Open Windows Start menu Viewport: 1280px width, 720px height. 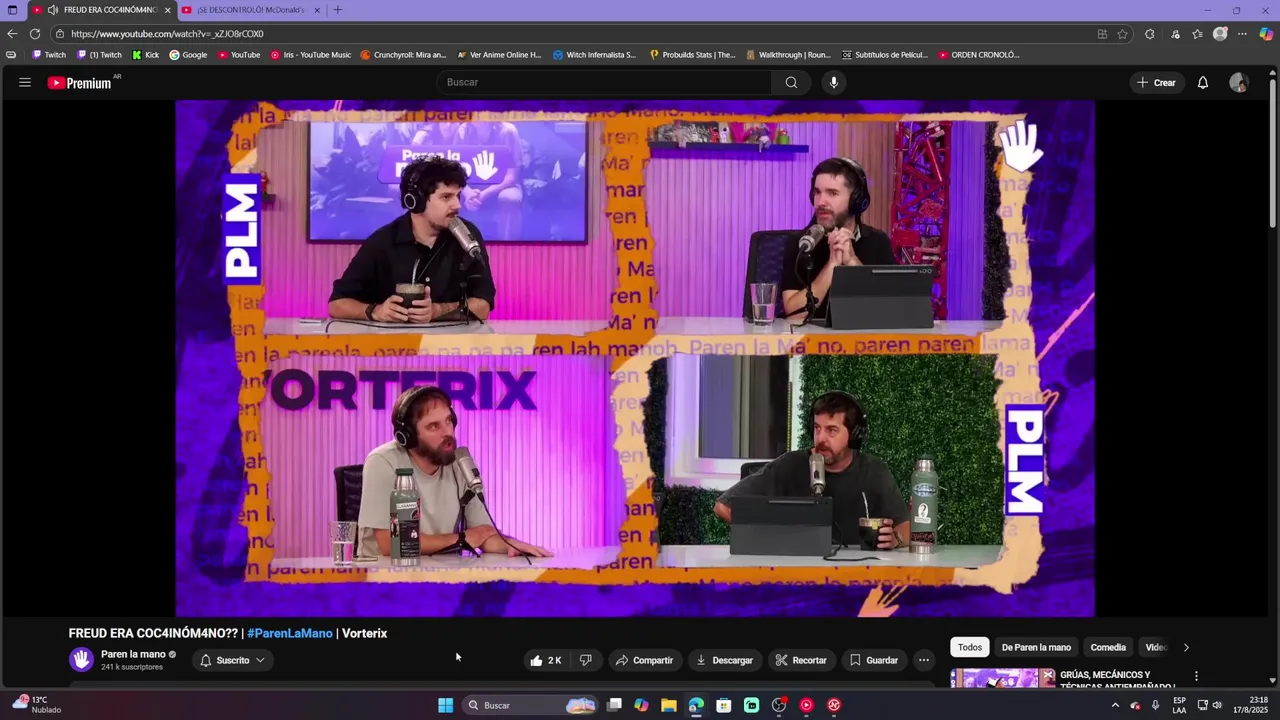coord(445,705)
